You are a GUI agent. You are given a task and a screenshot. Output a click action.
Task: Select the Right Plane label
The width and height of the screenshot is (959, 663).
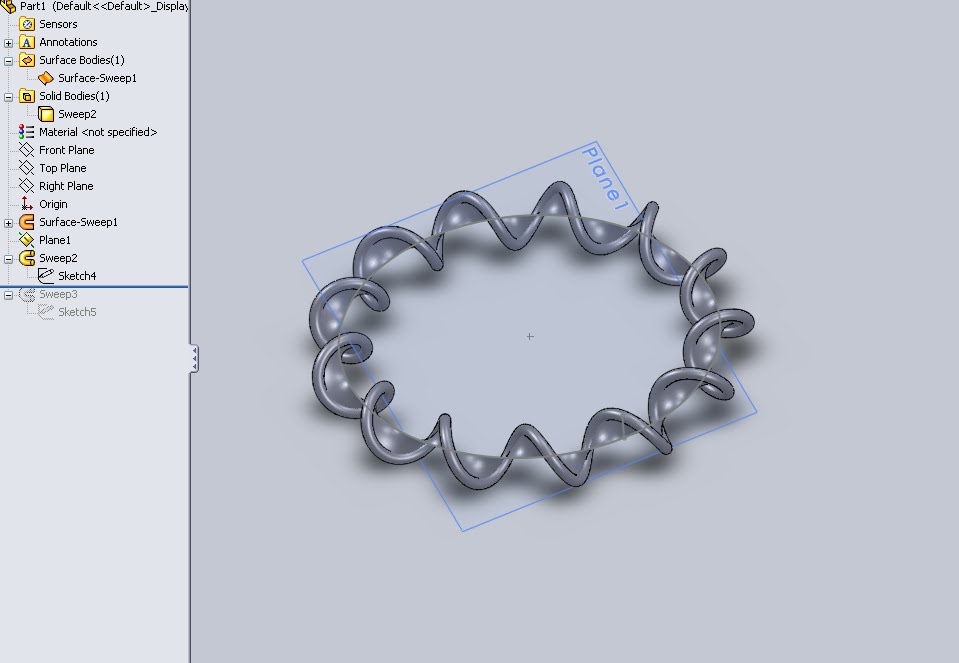coord(66,186)
